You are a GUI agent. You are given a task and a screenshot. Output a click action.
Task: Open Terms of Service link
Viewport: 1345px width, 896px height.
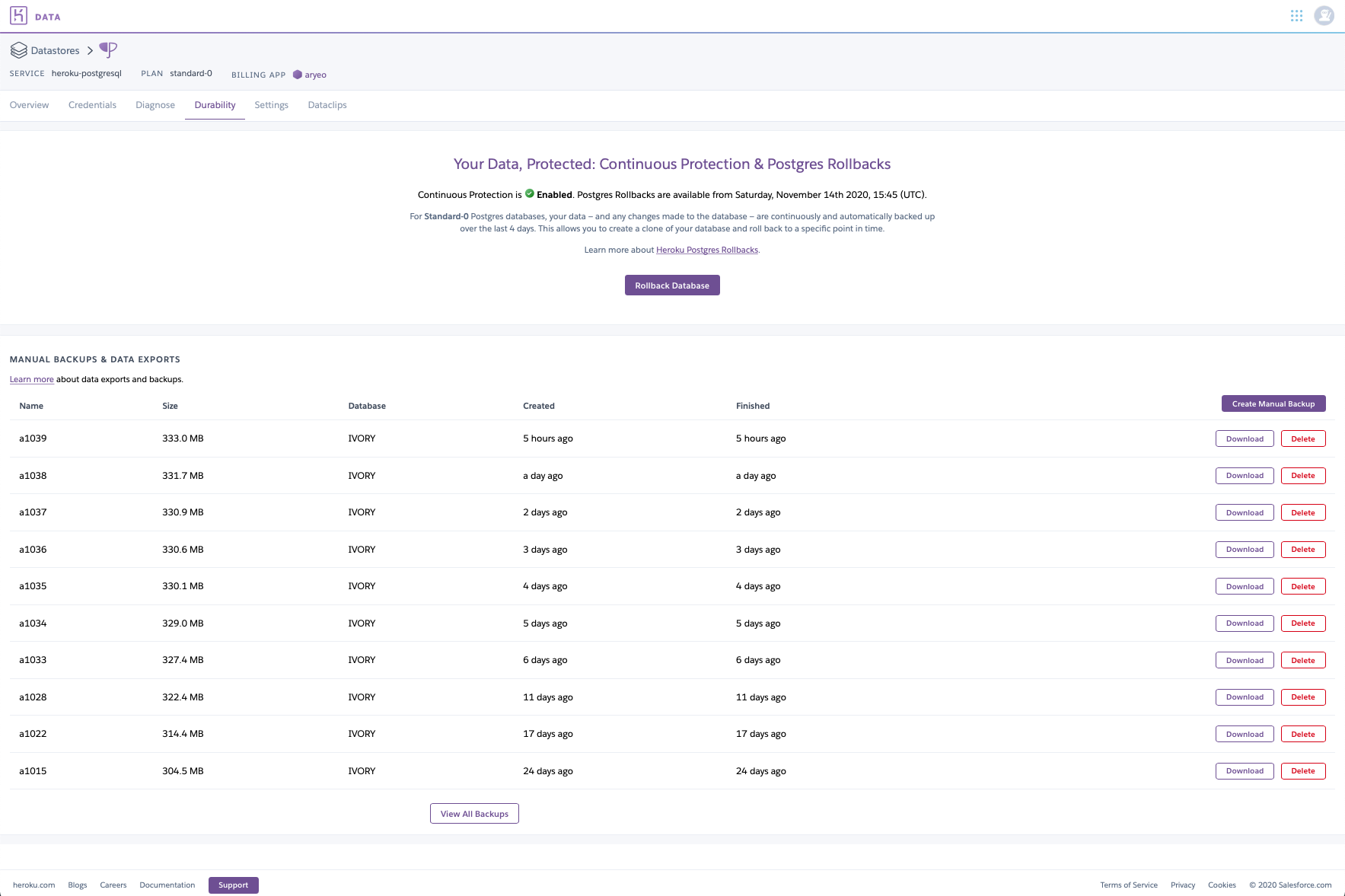coord(1129,885)
